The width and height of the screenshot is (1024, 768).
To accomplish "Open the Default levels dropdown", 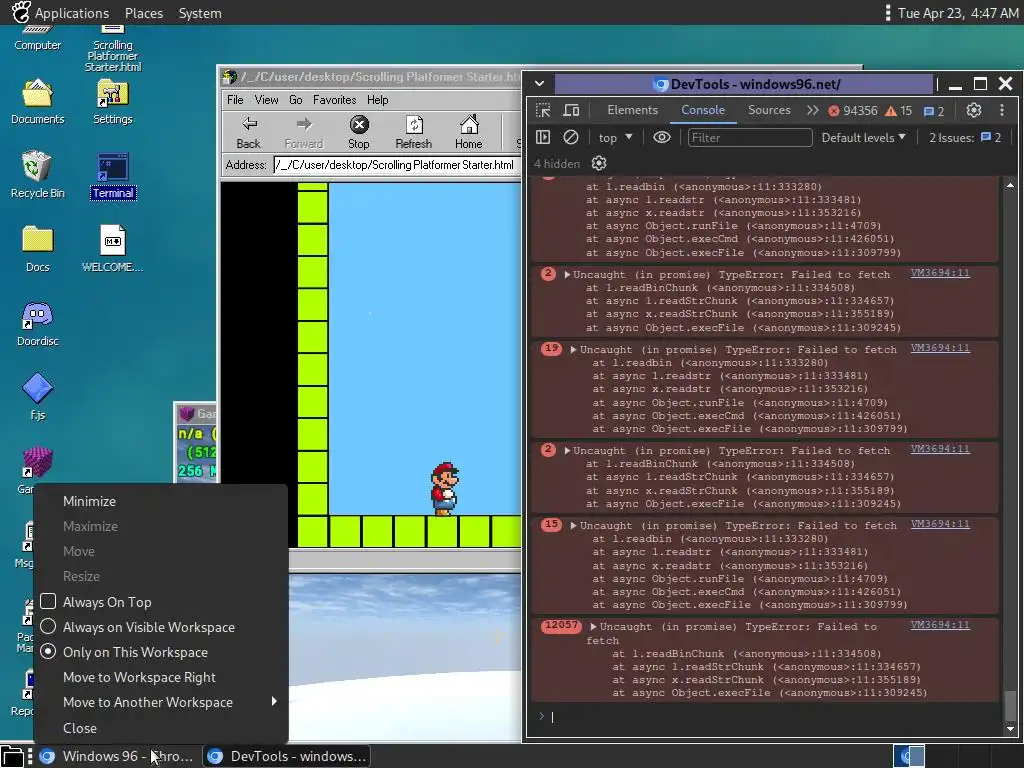I will (x=863, y=138).
